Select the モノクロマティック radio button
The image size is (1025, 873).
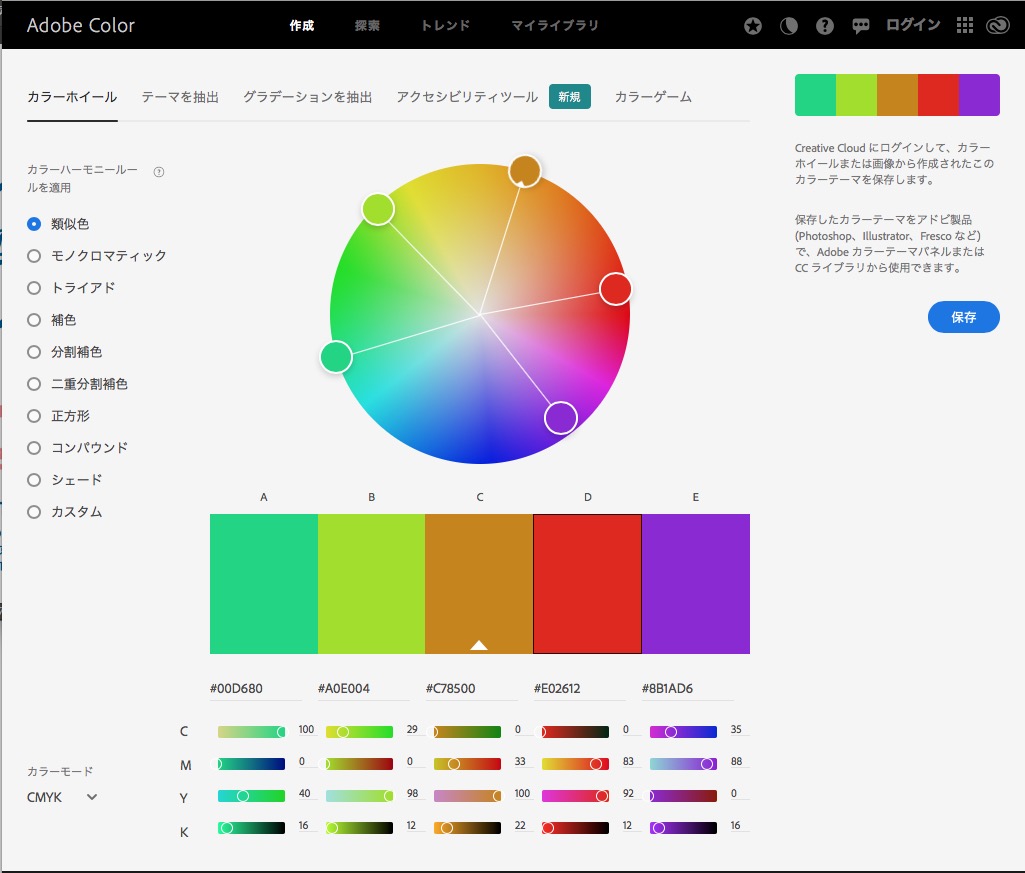pyautogui.click(x=34, y=256)
